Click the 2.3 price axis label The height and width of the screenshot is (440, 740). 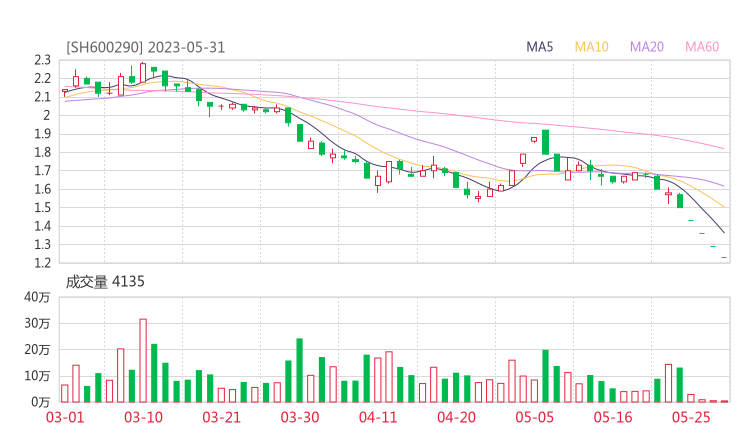point(42,60)
